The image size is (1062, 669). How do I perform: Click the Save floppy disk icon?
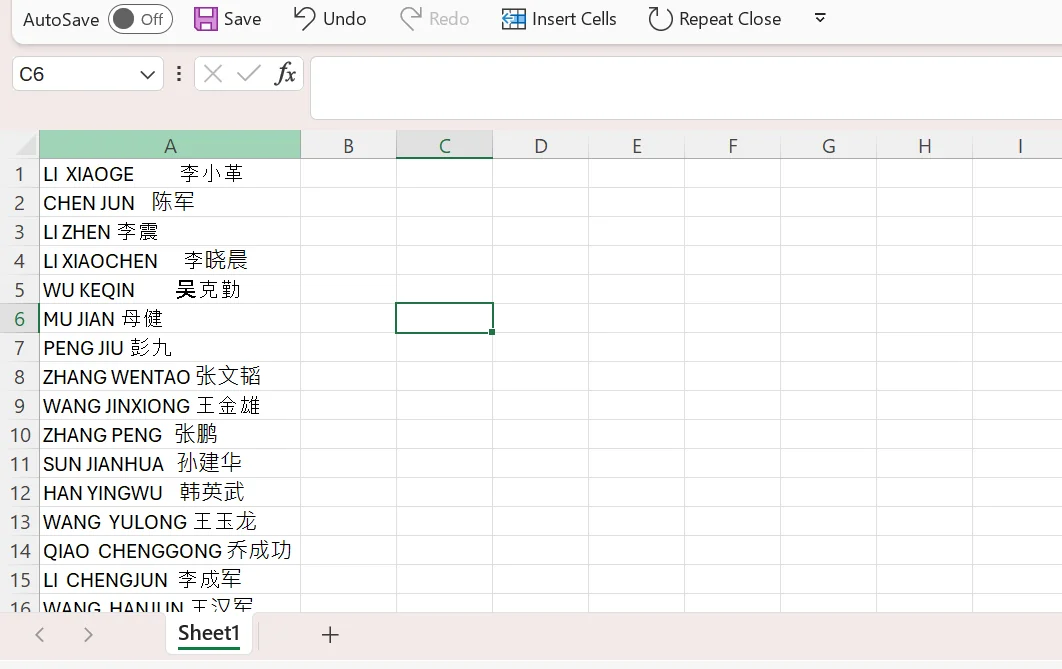(205, 19)
